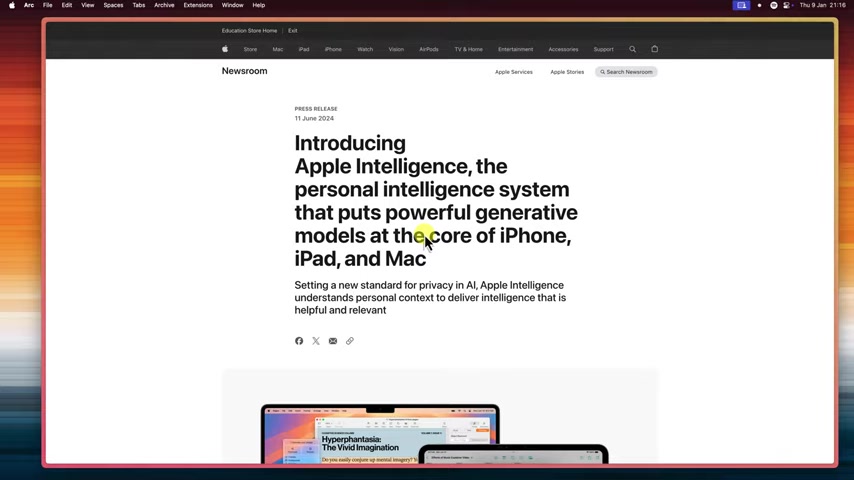Viewport: 854px width, 480px height.
Task: Click the screen sharing icon in the menu bar
Action: (741, 5)
